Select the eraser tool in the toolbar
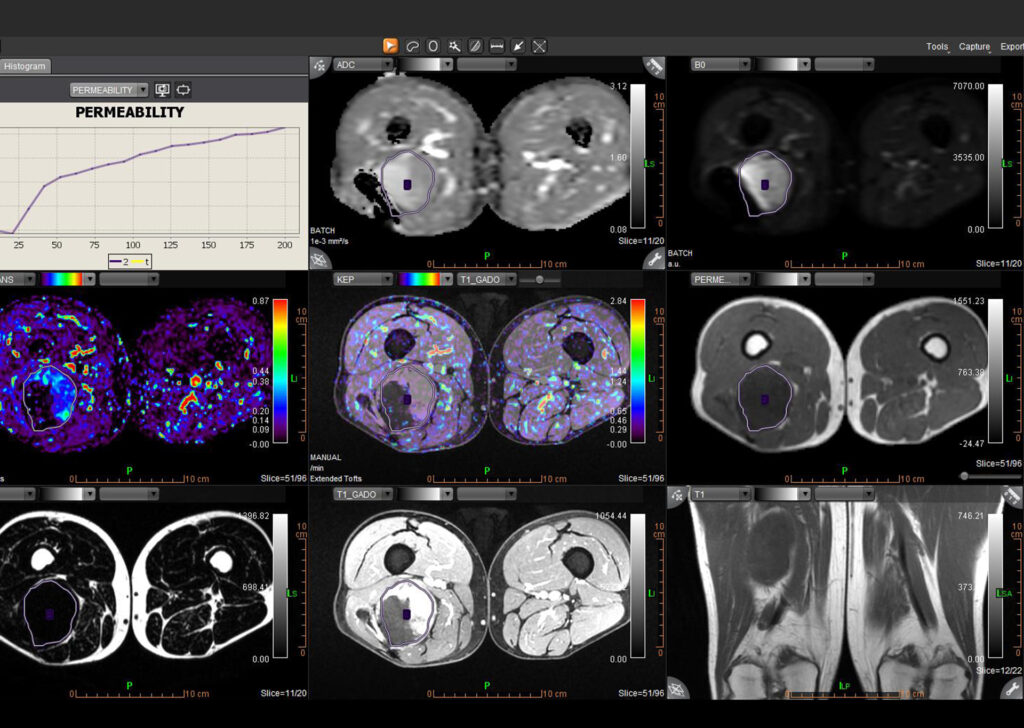Image resolution: width=1024 pixels, height=728 pixels. 475,45
